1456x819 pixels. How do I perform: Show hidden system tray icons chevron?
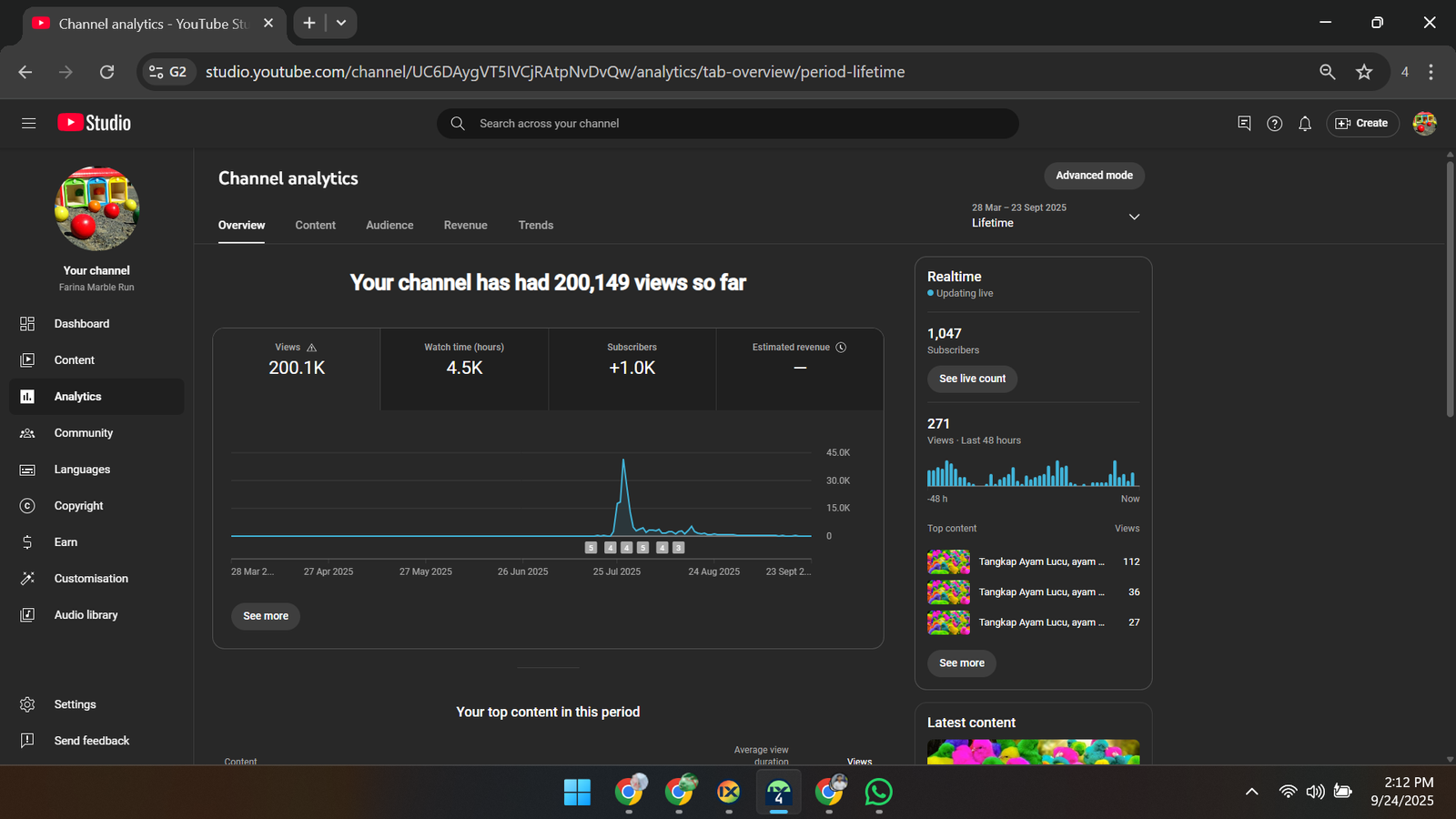[1251, 792]
